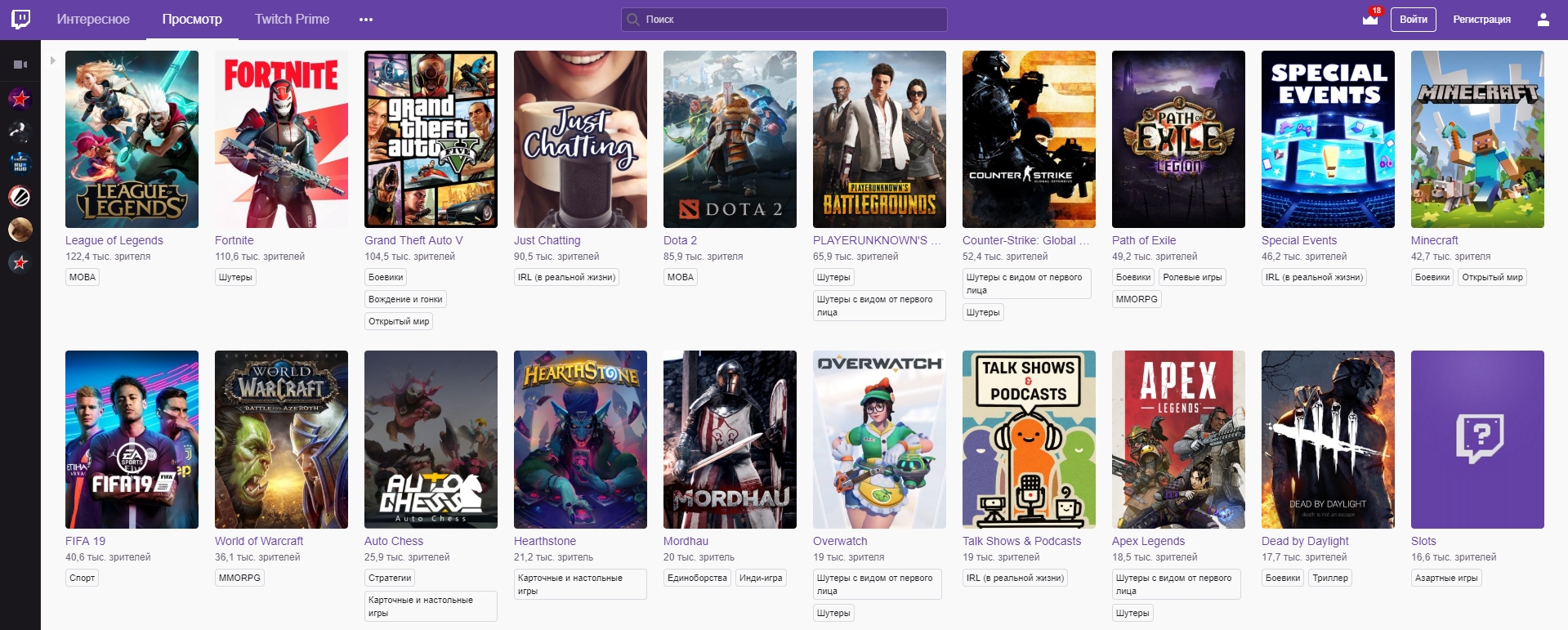Open the Apex Legends cover art
Viewport: 1568px width, 630px height.
click(1178, 440)
